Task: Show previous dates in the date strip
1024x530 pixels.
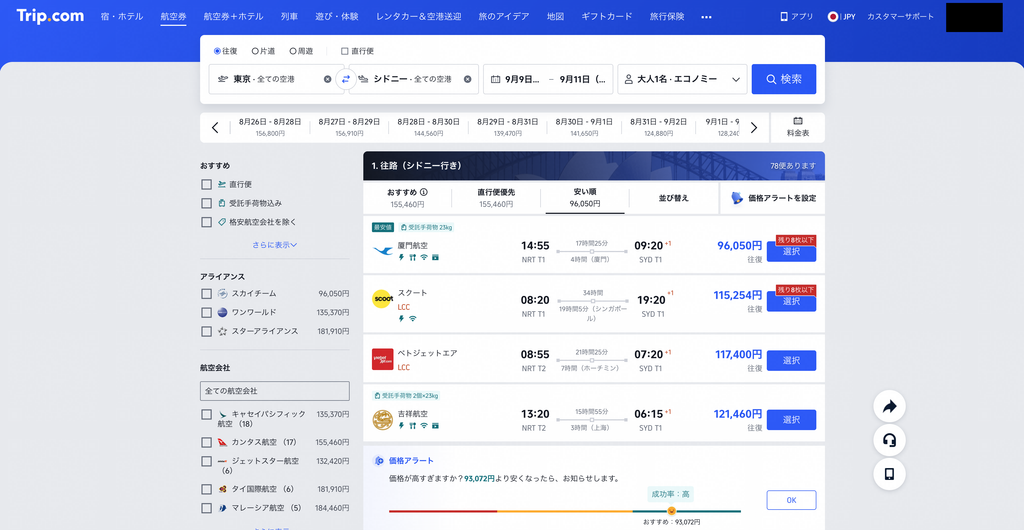Action: [215, 128]
